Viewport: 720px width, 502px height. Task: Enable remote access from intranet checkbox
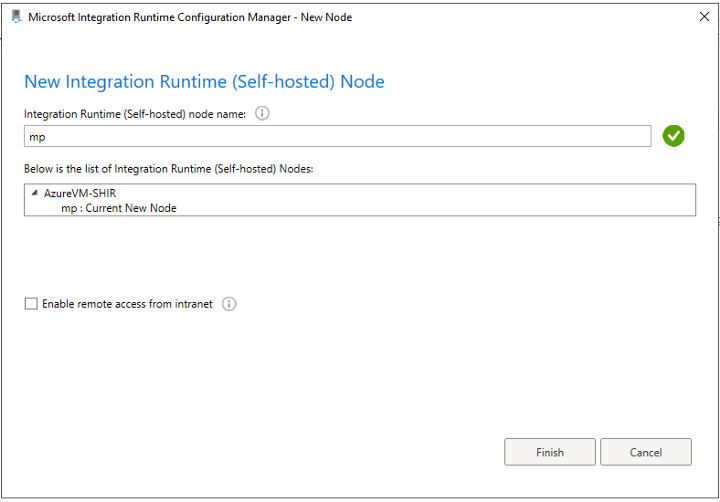click(x=31, y=304)
